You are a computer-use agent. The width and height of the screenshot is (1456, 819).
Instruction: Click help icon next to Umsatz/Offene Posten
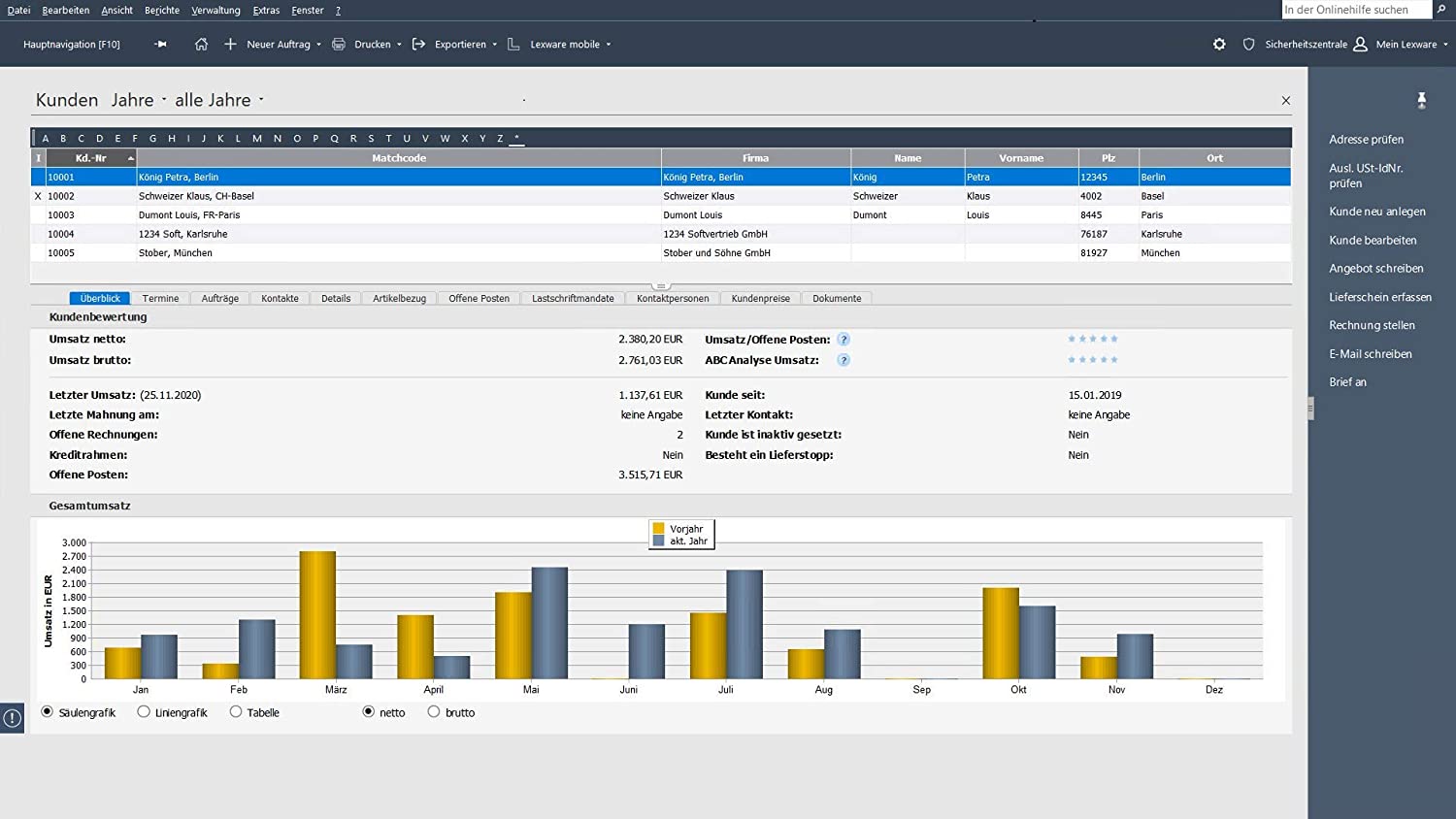point(844,340)
